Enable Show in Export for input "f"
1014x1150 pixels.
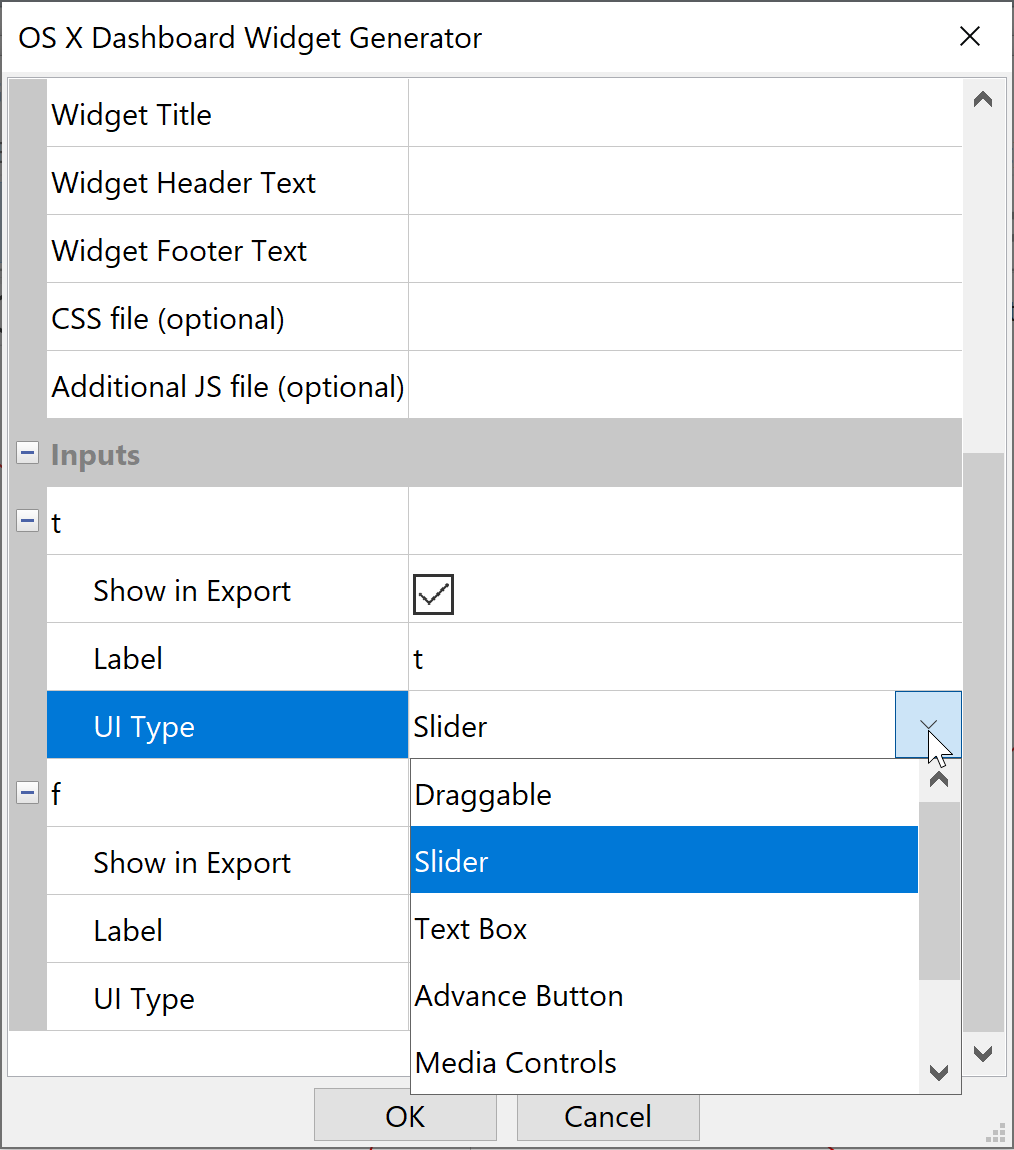(x=433, y=861)
